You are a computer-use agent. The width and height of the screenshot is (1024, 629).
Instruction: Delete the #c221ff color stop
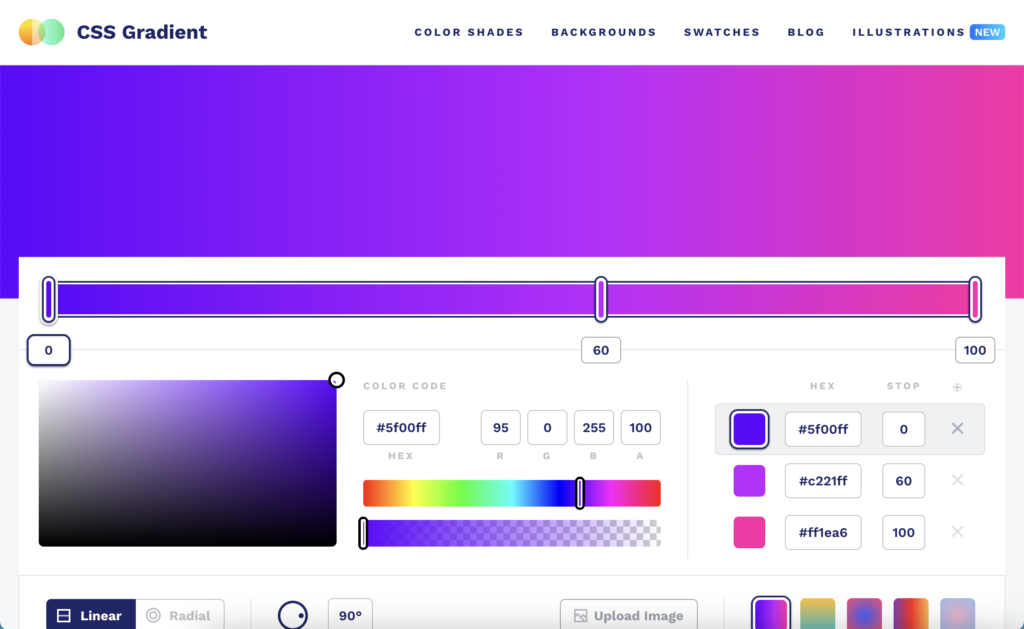(957, 481)
